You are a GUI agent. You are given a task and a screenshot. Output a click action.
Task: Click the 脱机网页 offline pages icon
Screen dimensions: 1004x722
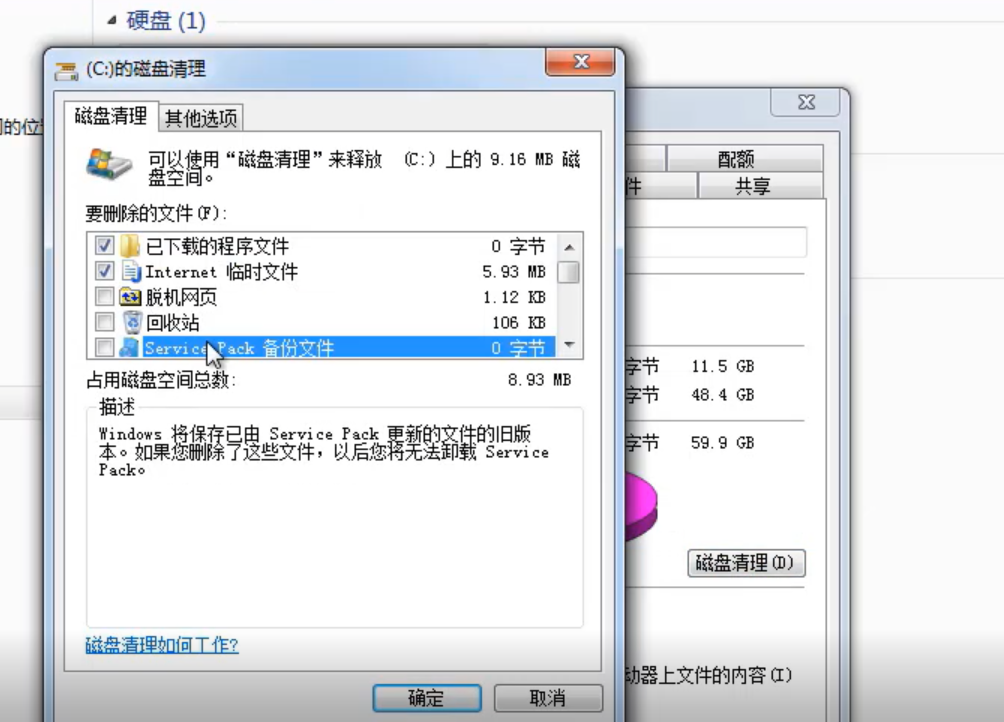[x=130, y=297]
